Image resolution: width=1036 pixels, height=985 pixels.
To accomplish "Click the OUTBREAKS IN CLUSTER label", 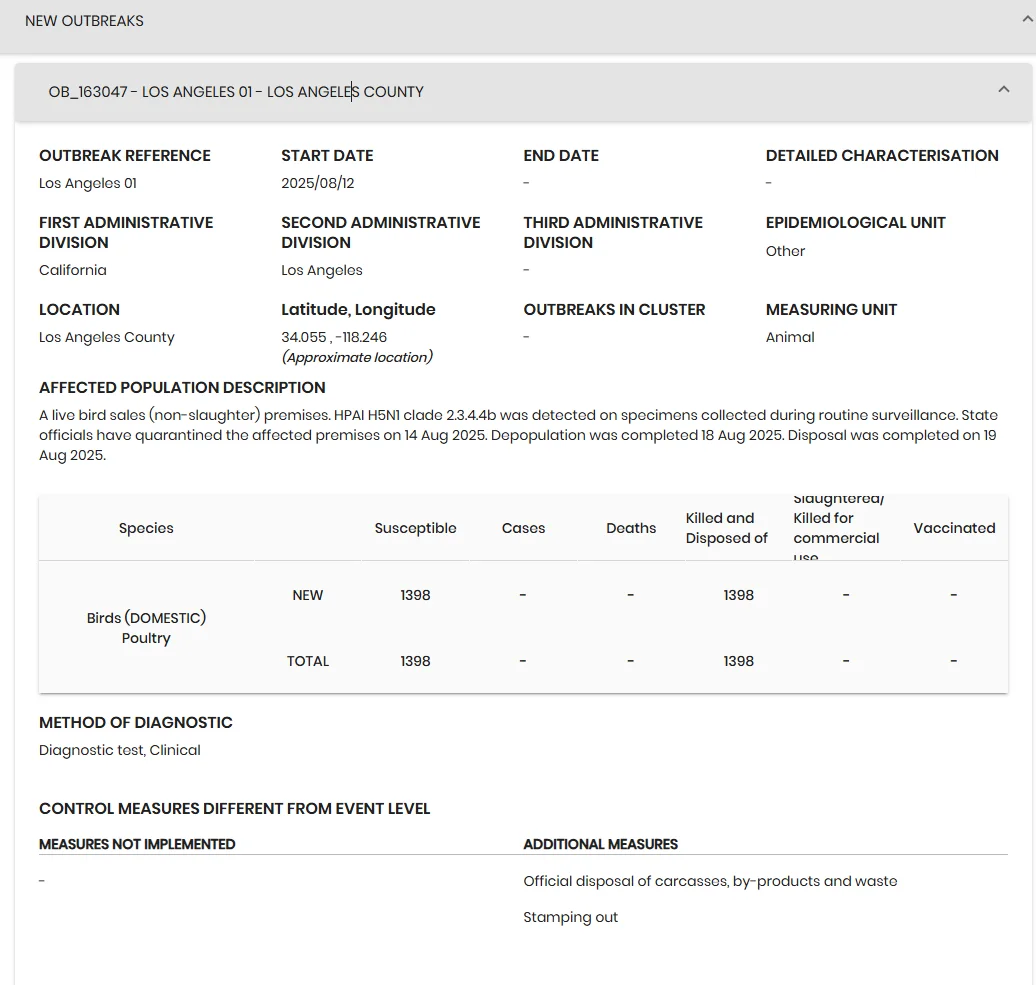I will click(614, 310).
